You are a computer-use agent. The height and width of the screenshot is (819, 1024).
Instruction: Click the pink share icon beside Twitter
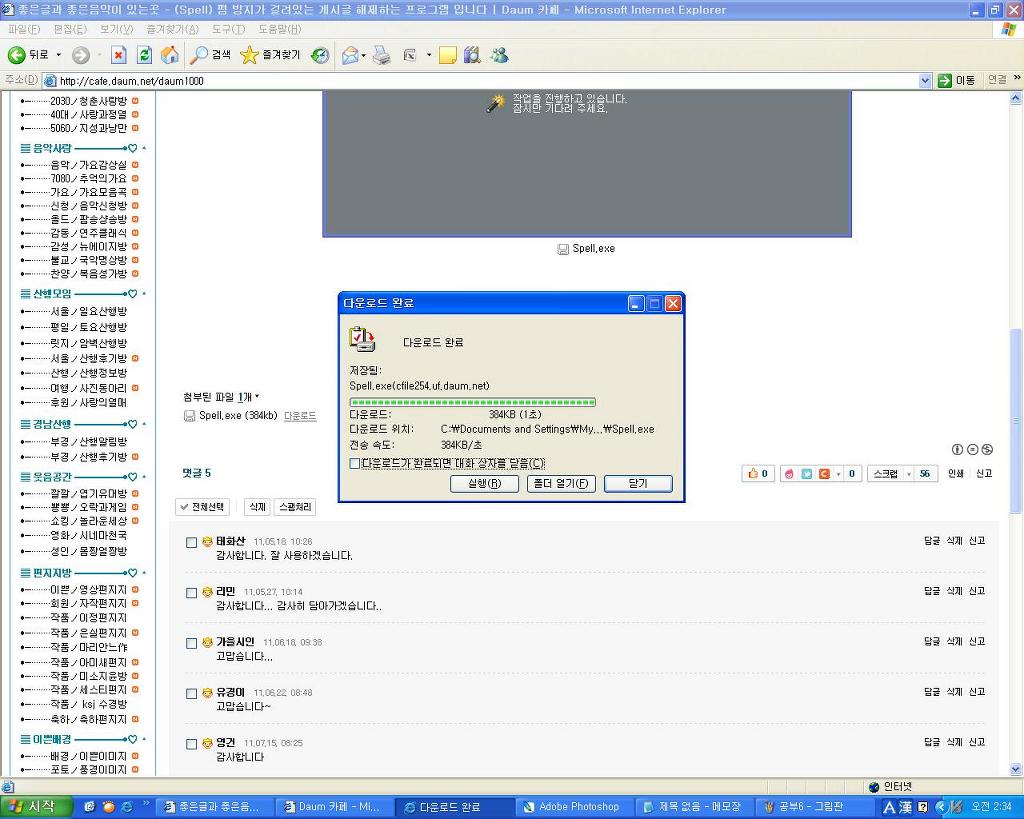[790, 474]
